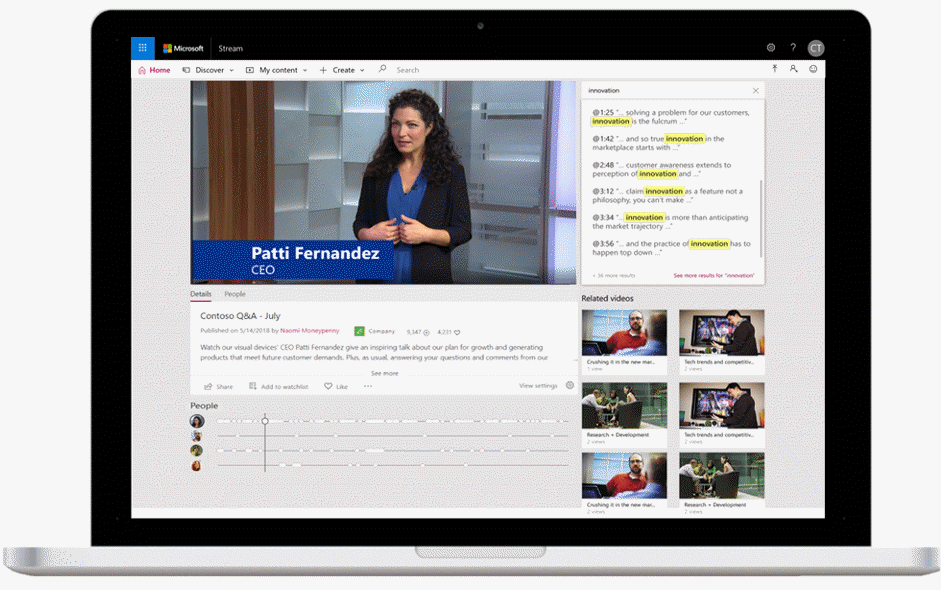Click the help question mark icon
Image resolution: width=941 pixels, height=590 pixels.
click(793, 48)
